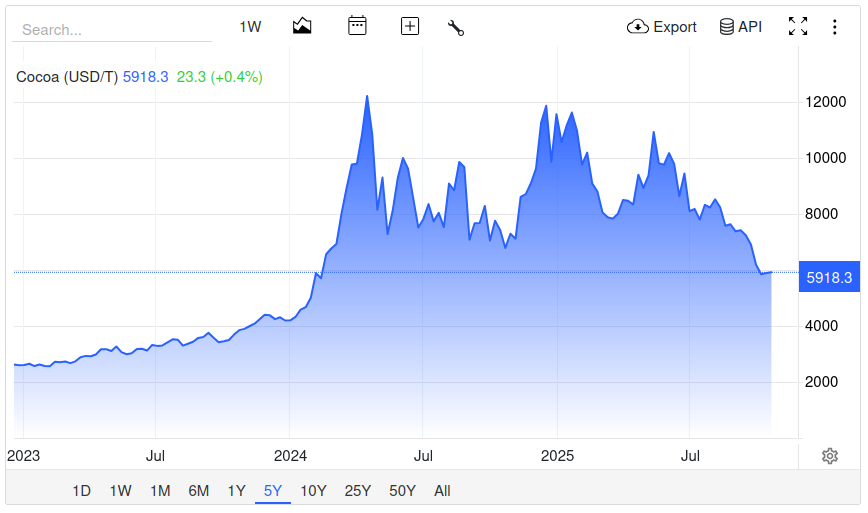
Task: Toggle fullscreen chart view
Action: 798,27
